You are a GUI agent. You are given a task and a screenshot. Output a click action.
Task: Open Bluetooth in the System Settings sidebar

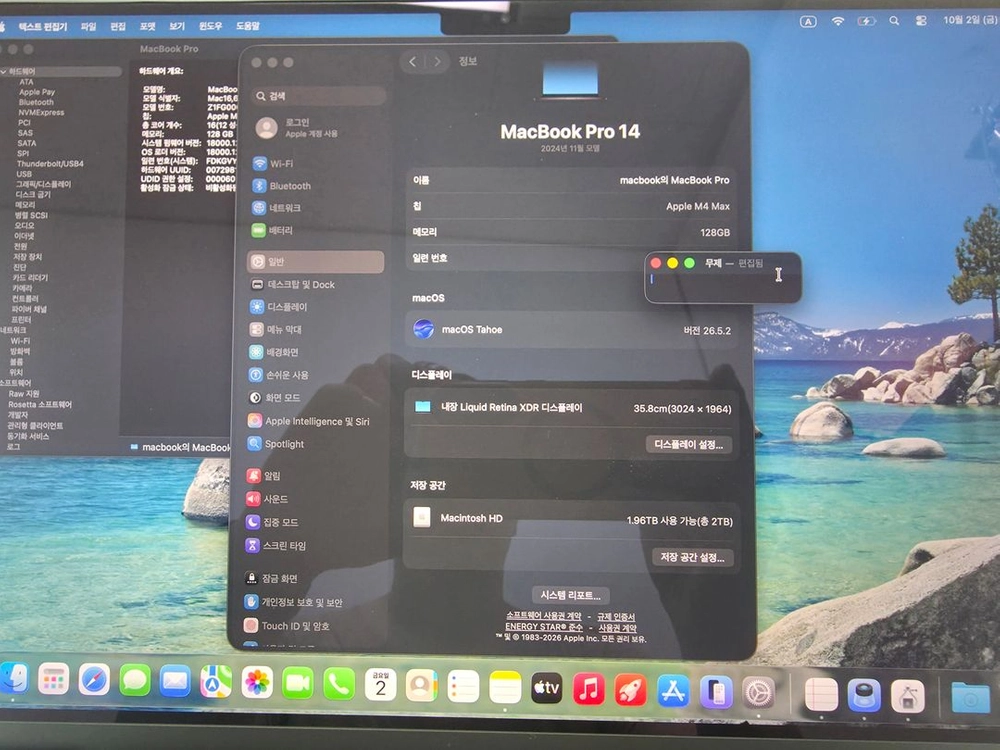click(x=282, y=186)
